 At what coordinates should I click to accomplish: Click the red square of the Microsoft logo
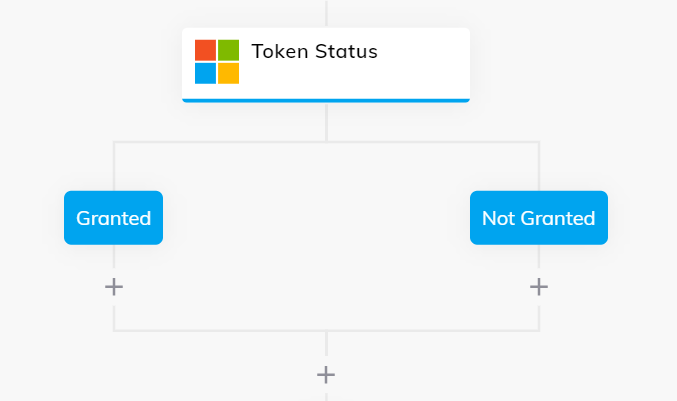click(x=206, y=50)
